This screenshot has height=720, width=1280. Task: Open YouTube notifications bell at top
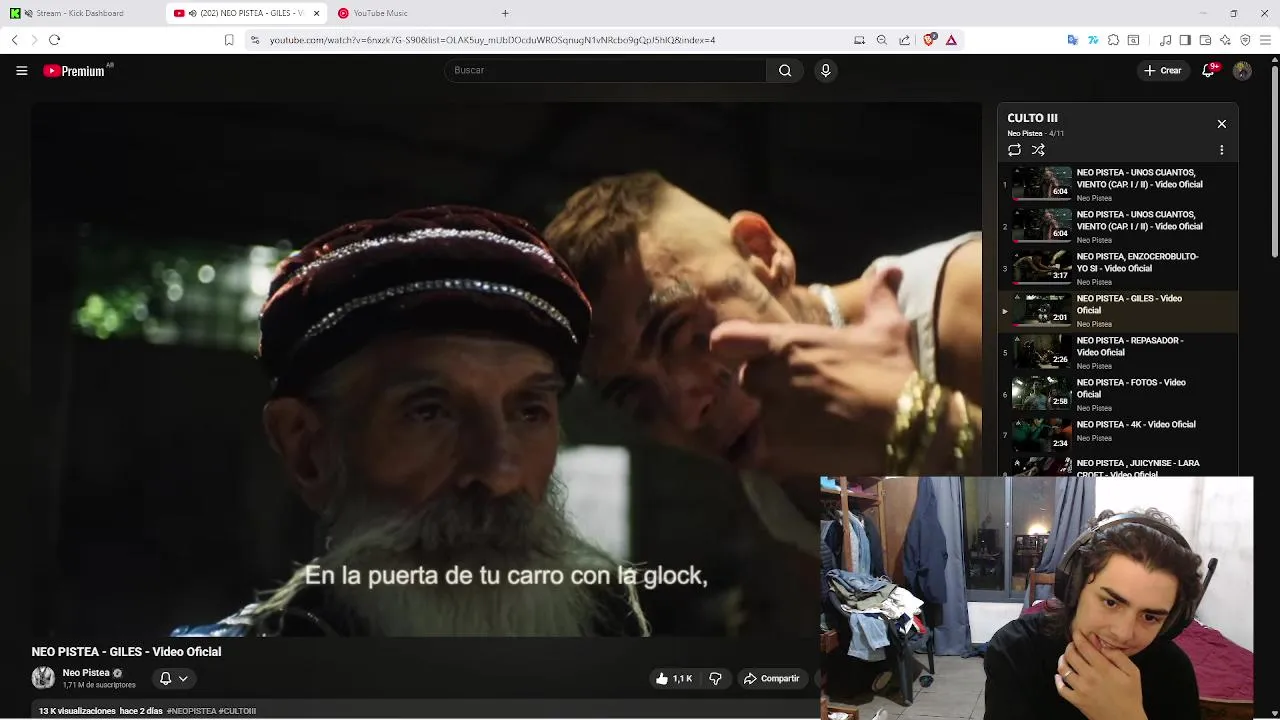1210,70
